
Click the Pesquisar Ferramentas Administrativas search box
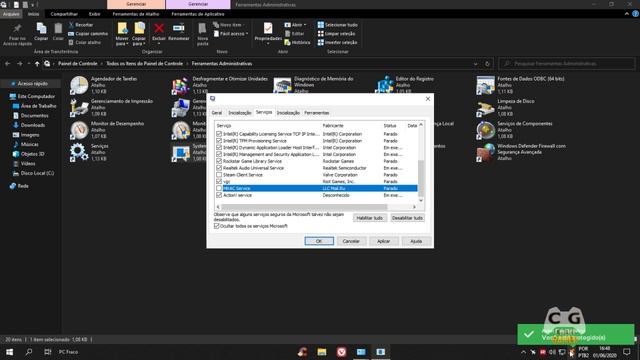point(567,64)
